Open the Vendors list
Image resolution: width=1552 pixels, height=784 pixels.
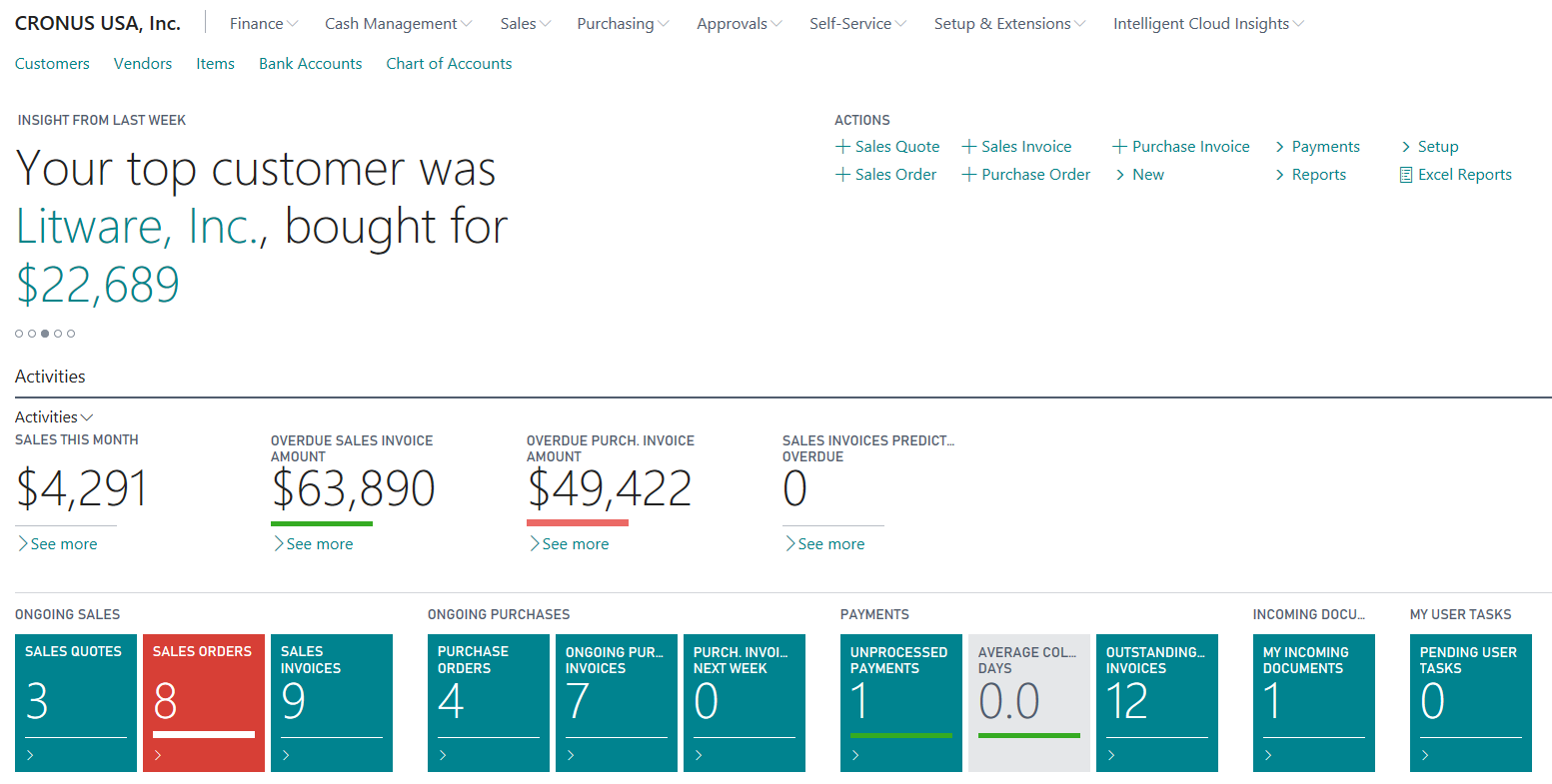143,64
